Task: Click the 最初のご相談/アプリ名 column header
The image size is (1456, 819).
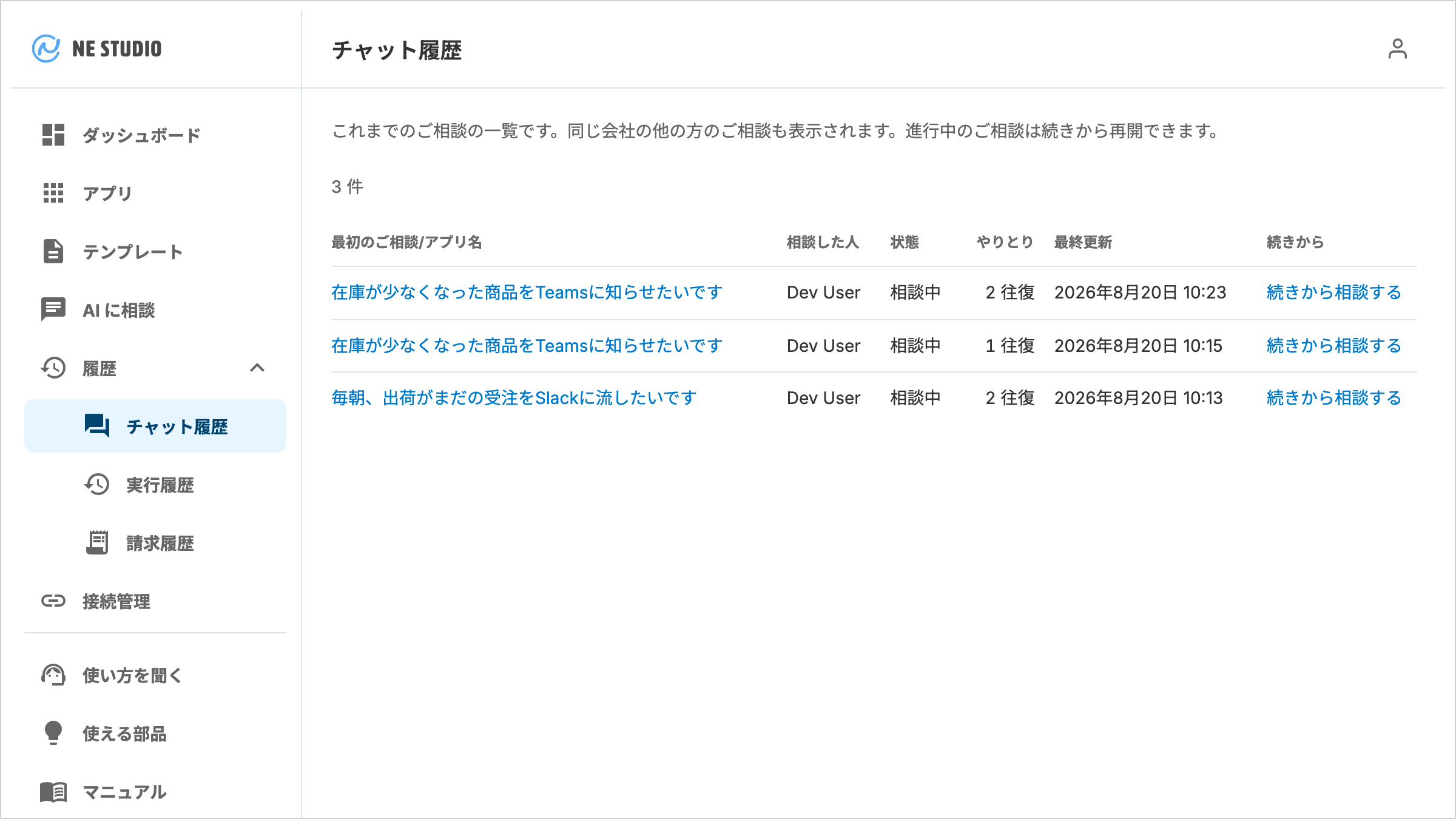Action: click(406, 242)
